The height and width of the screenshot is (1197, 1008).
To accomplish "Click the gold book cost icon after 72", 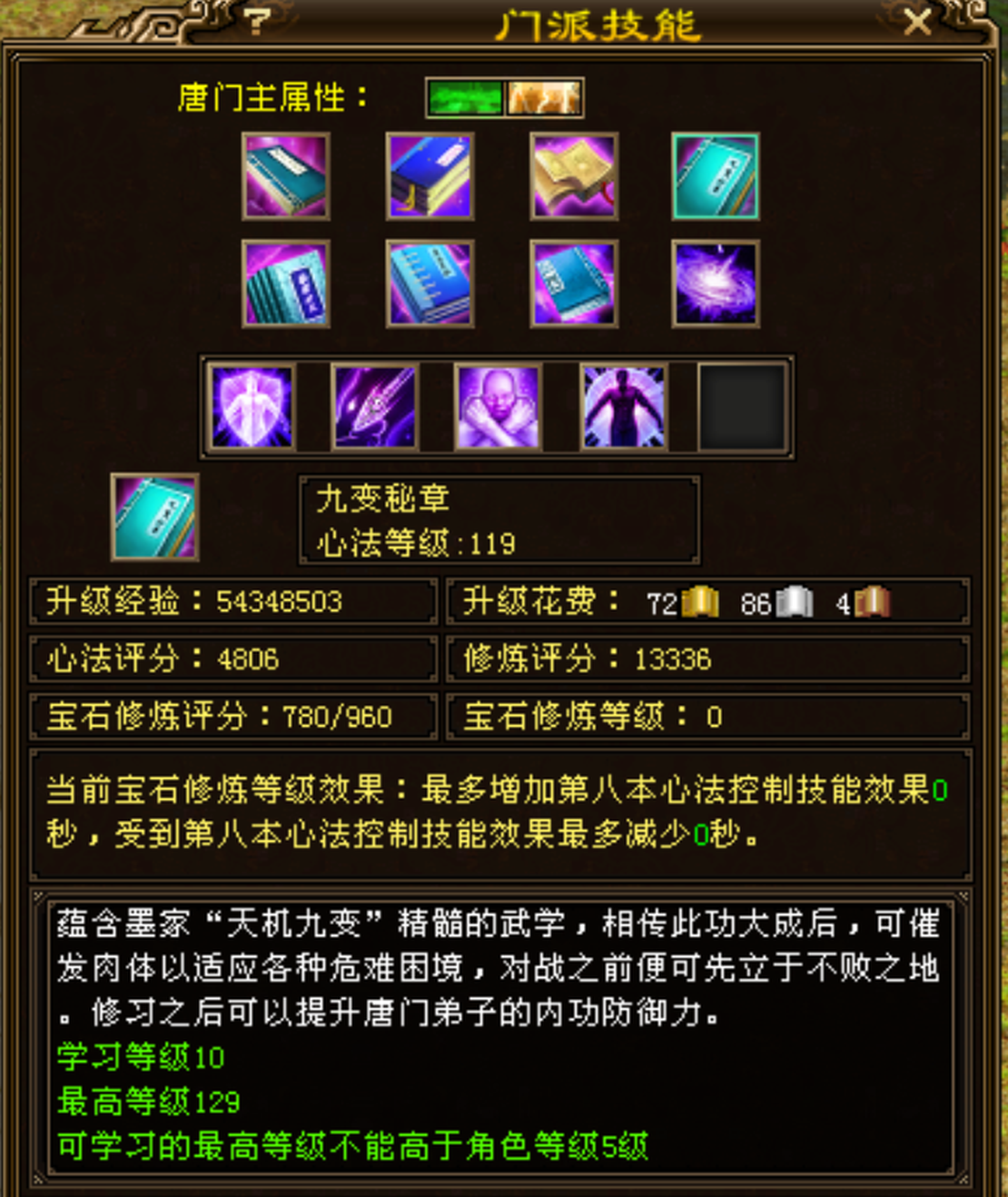I will click(x=700, y=602).
